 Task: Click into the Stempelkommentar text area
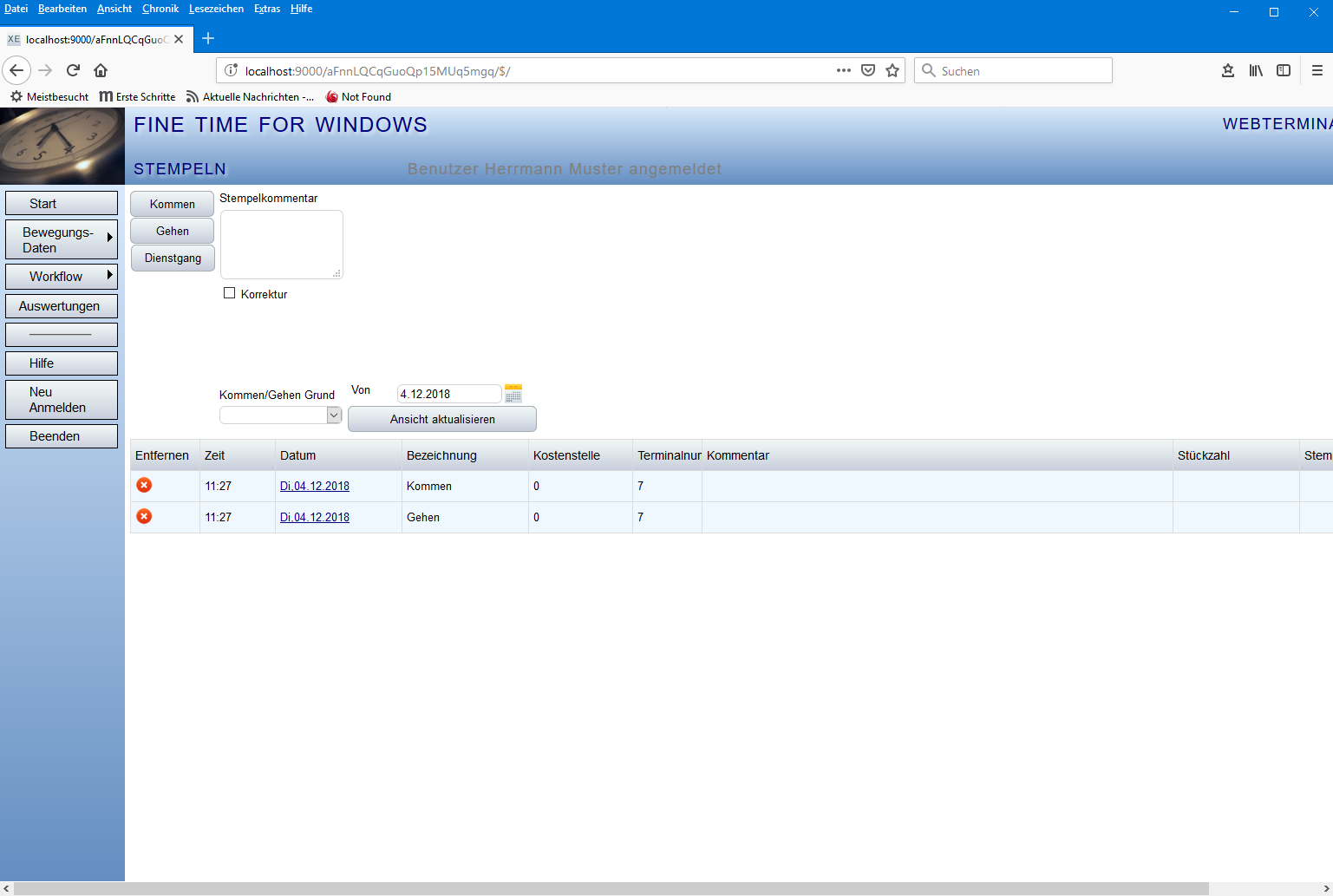281,244
